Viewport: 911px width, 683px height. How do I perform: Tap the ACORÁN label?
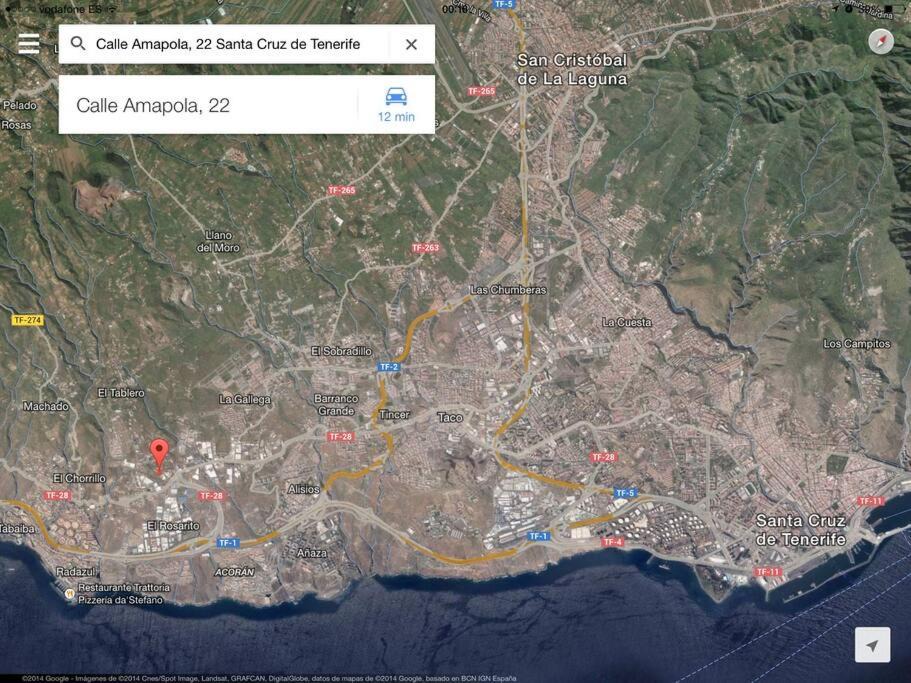click(235, 572)
